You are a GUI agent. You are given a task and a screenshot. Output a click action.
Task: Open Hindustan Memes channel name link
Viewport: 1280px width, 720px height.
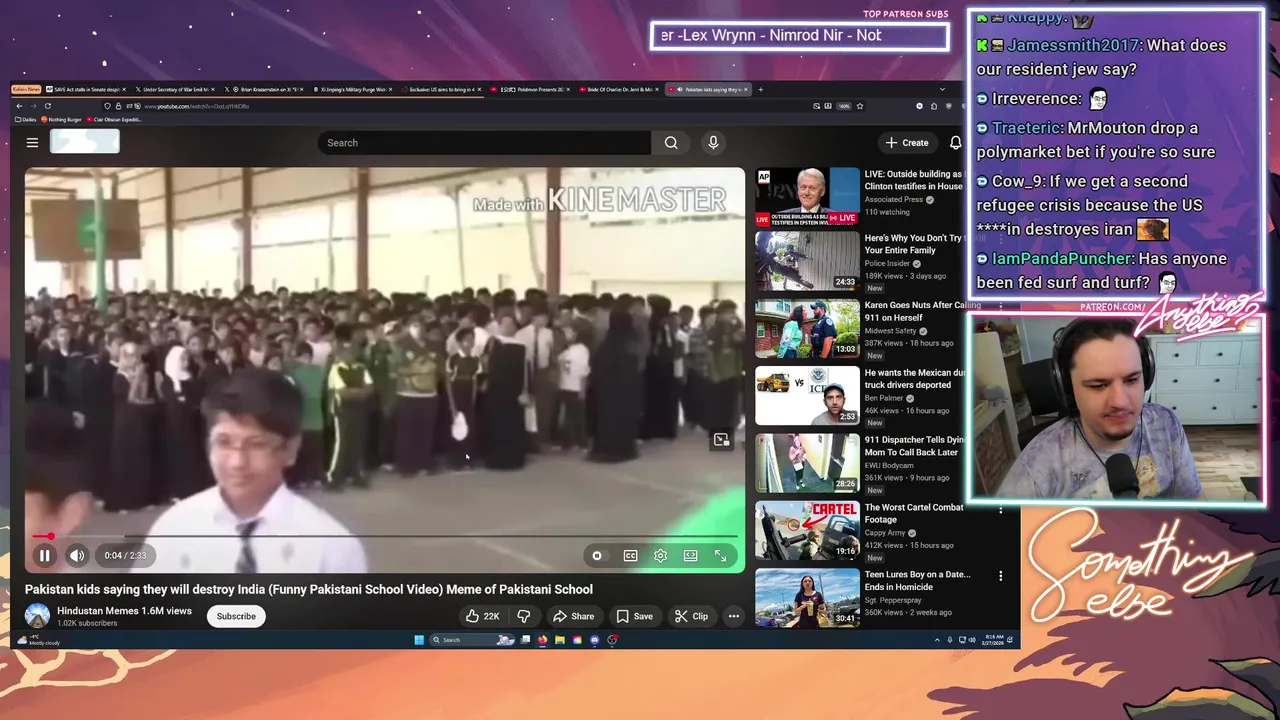[x=95, y=610]
